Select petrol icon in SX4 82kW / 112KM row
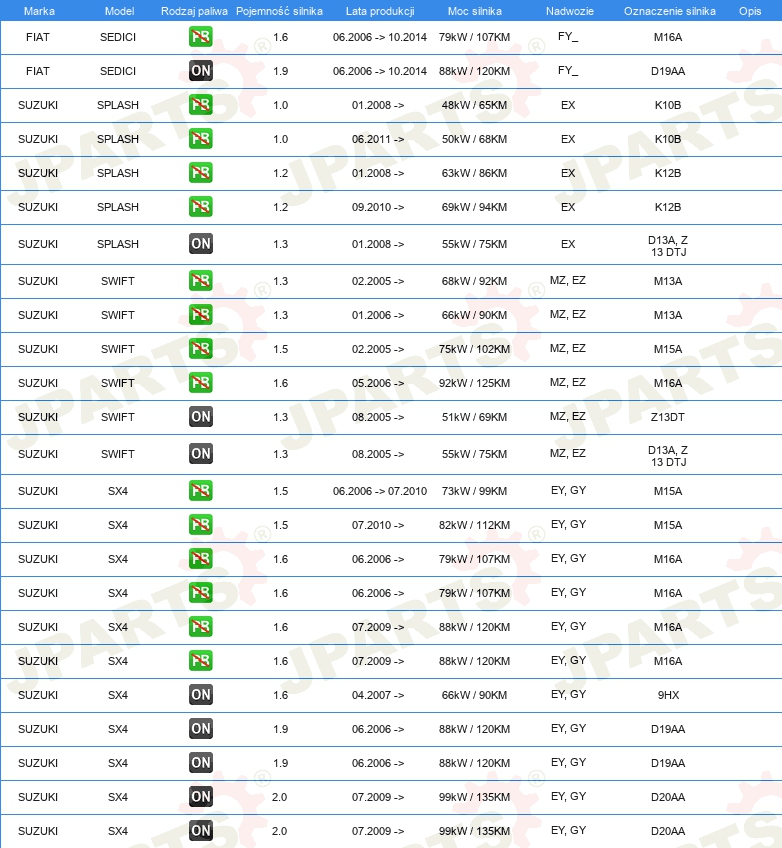Image resolution: width=782 pixels, height=848 pixels. click(201, 525)
